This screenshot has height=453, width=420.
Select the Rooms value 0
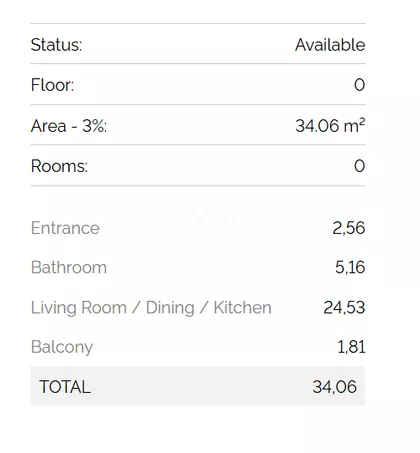359,166
